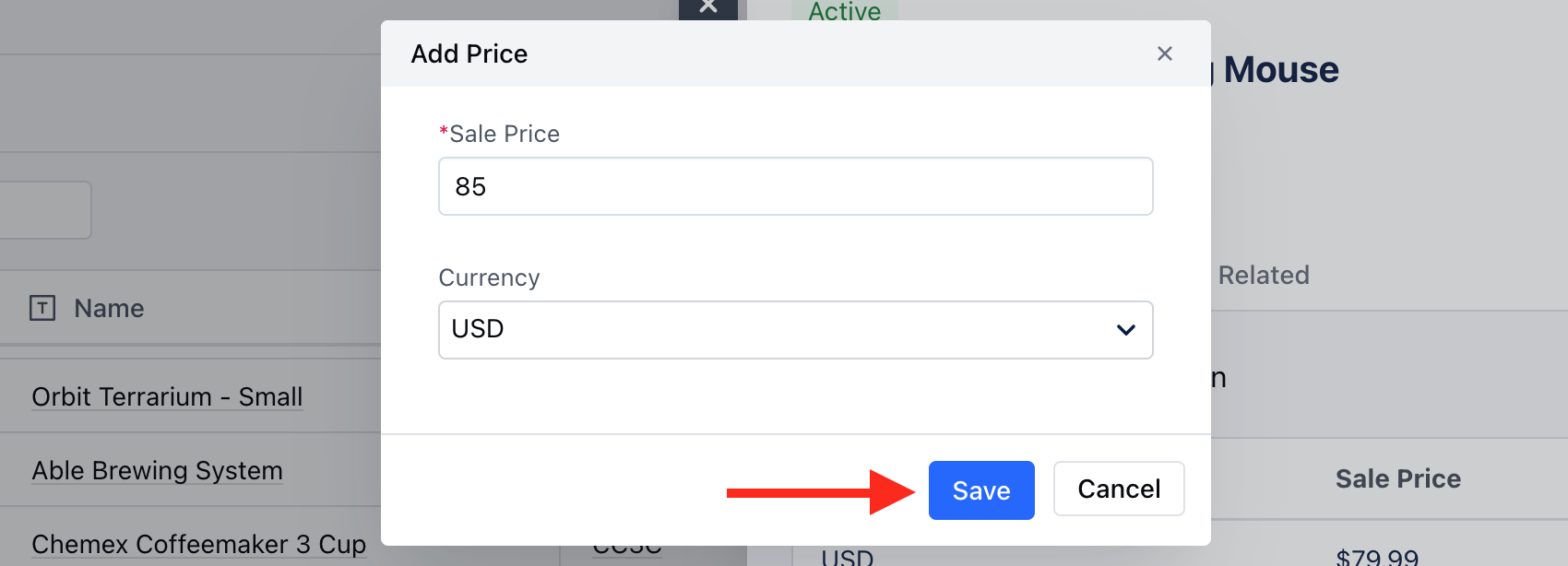This screenshot has width=1568, height=566.
Task: Click the Sale Price field containing 85
Action: click(x=796, y=186)
